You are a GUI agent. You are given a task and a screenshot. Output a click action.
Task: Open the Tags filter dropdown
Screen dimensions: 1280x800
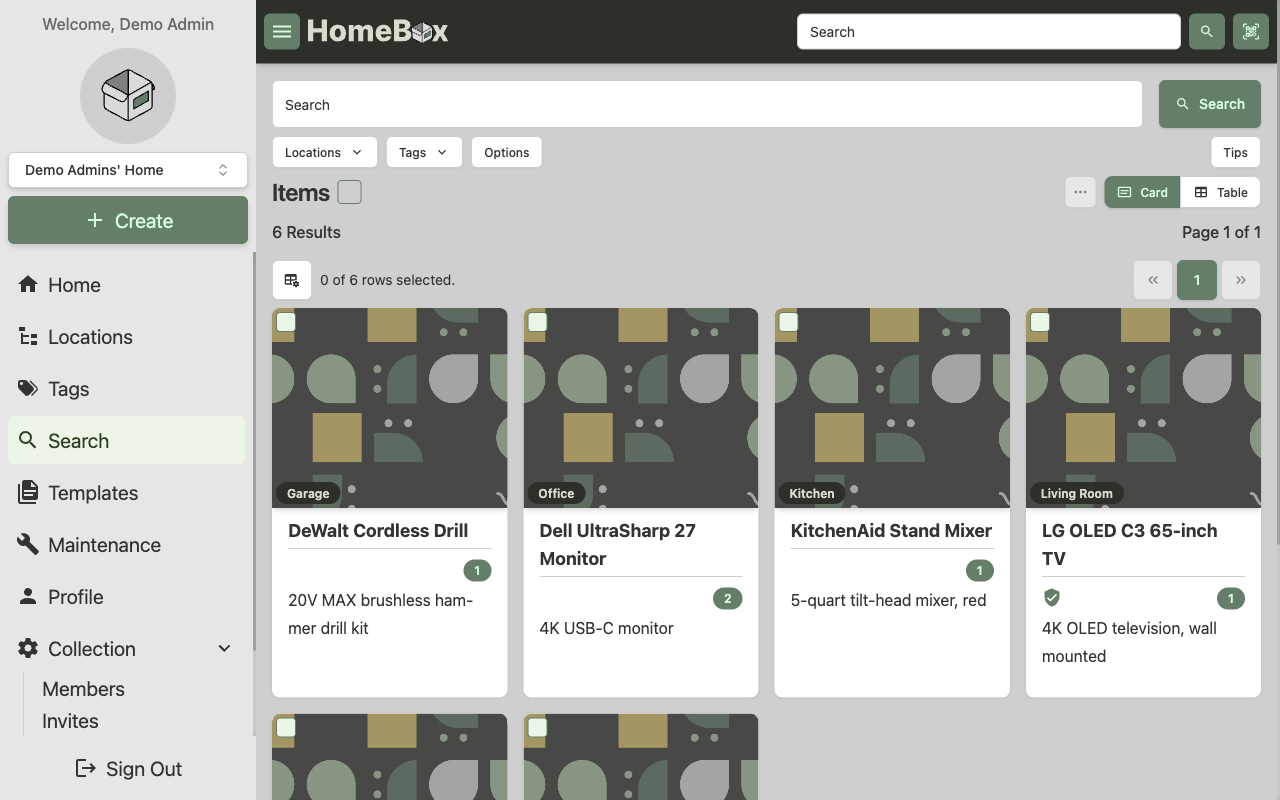click(424, 152)
